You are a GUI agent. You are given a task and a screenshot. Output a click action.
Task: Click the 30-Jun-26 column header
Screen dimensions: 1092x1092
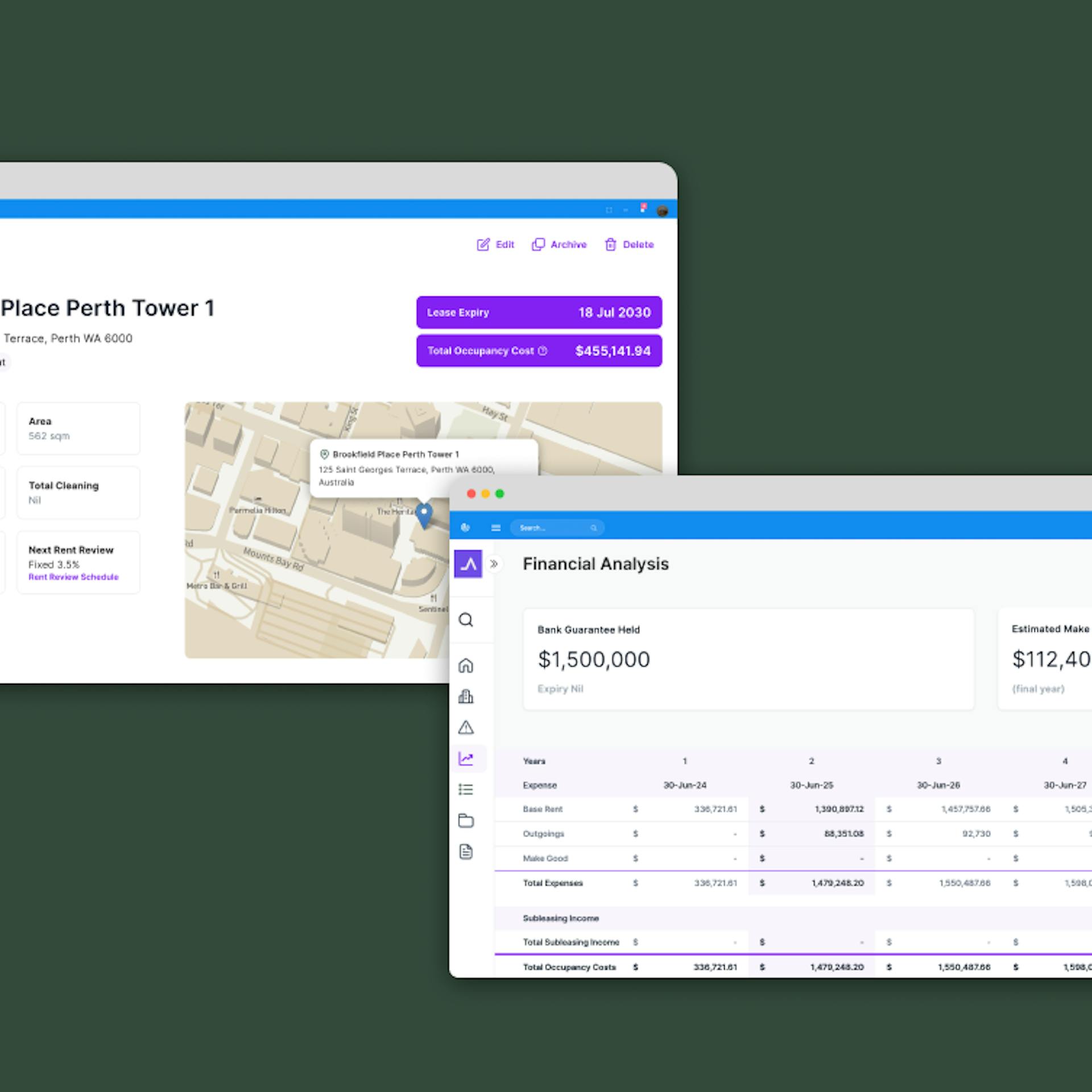[x=938, y=785]
